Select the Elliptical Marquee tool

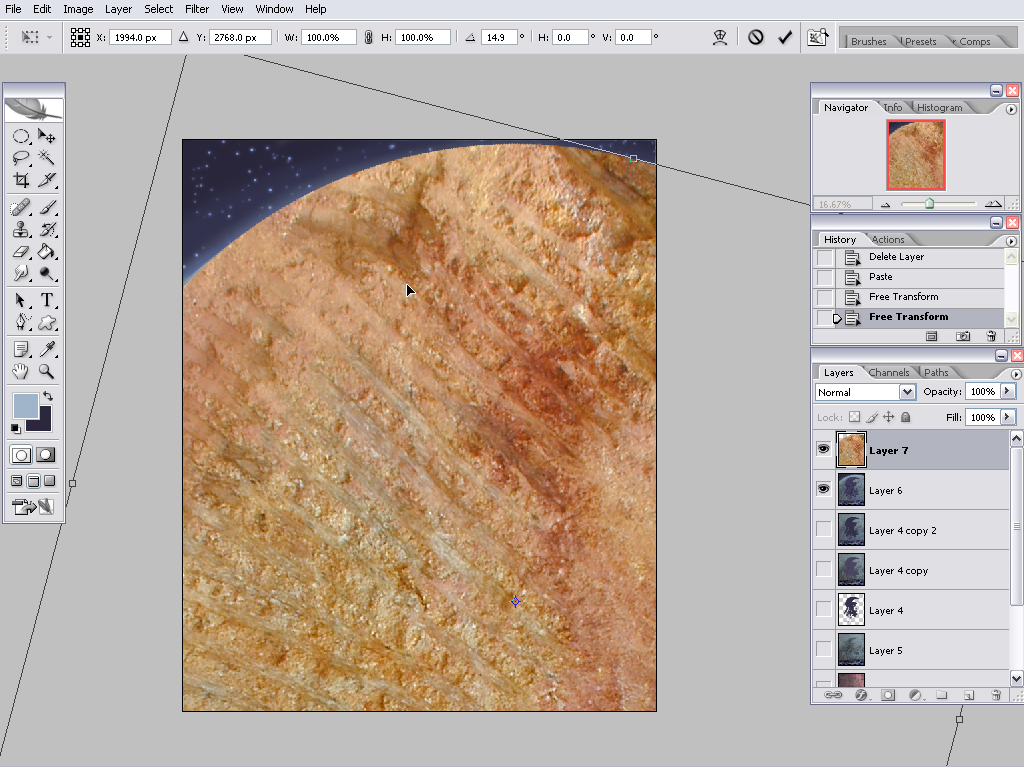(21, 136)
